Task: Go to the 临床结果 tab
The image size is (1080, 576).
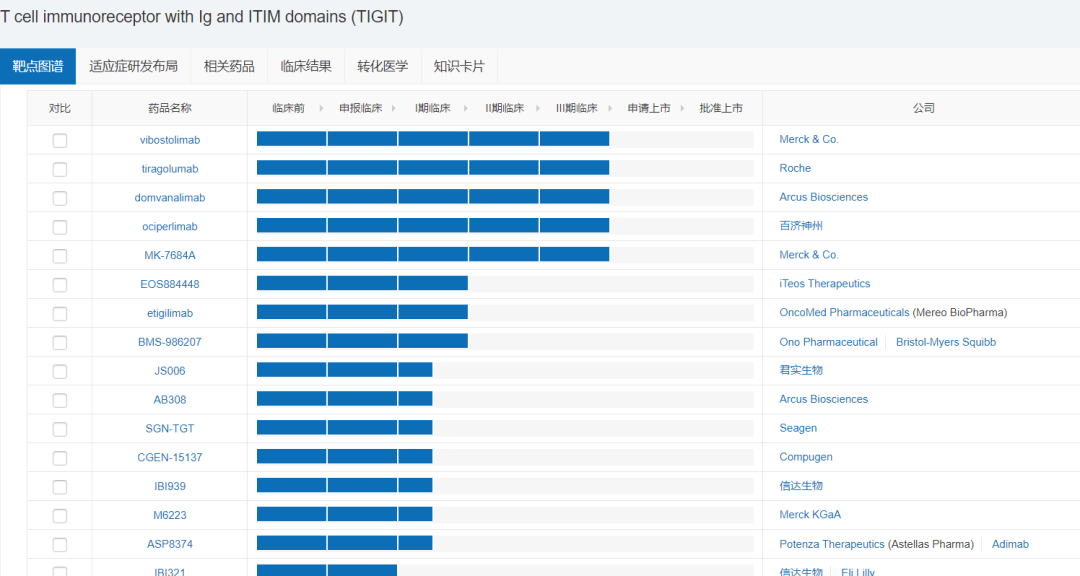Action: [306, 67]
